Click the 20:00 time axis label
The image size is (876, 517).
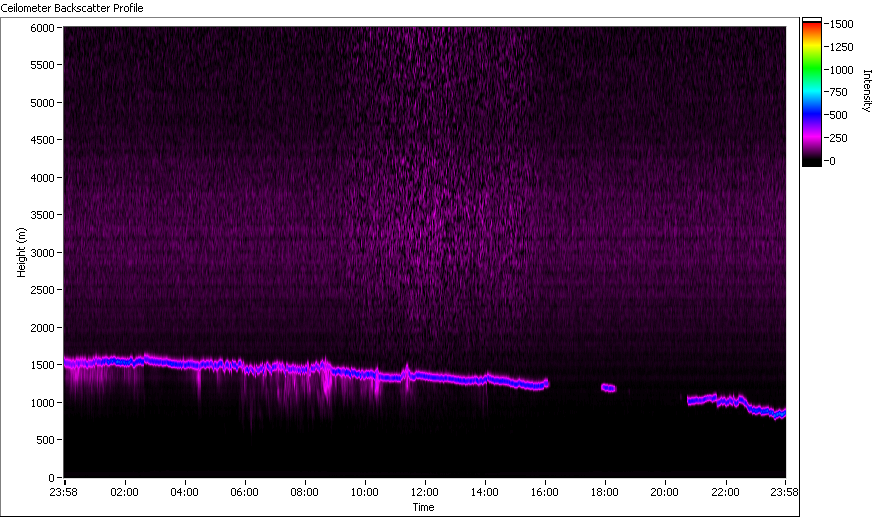pos(664,492)
